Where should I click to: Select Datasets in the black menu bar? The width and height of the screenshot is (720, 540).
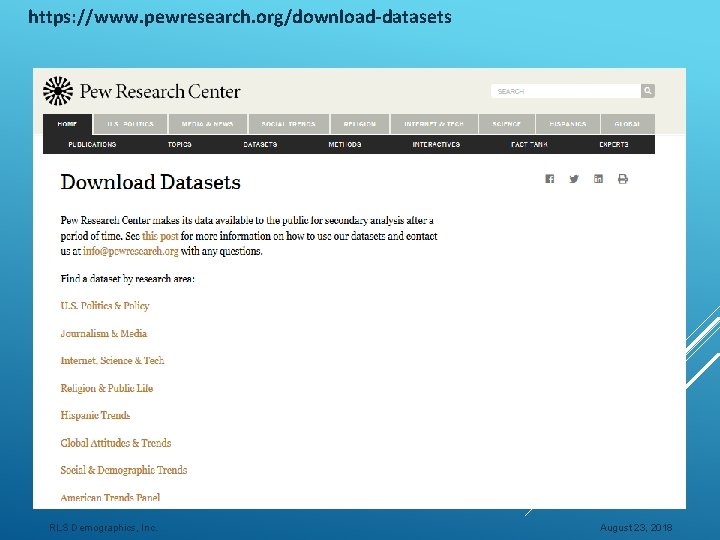260,144
